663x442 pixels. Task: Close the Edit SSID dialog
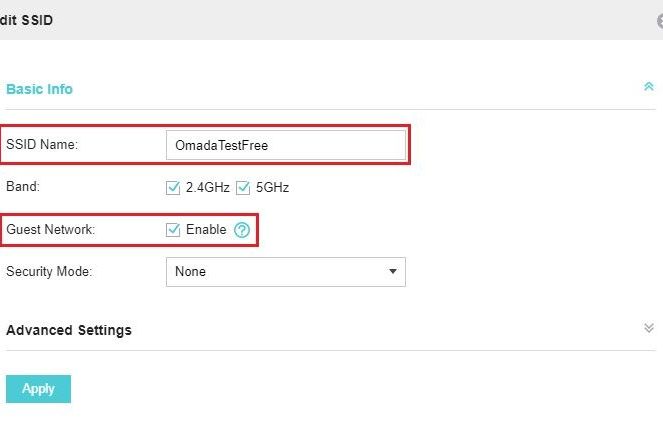(x=660, y=20)
